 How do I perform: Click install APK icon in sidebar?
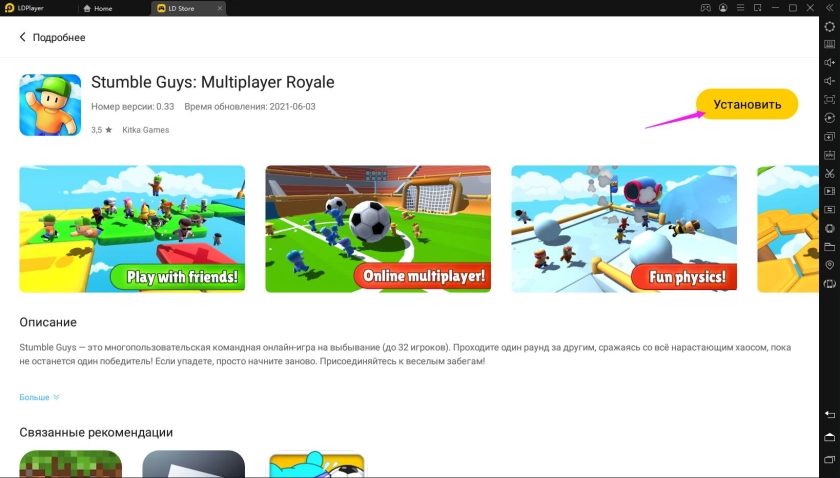(829, 155)
